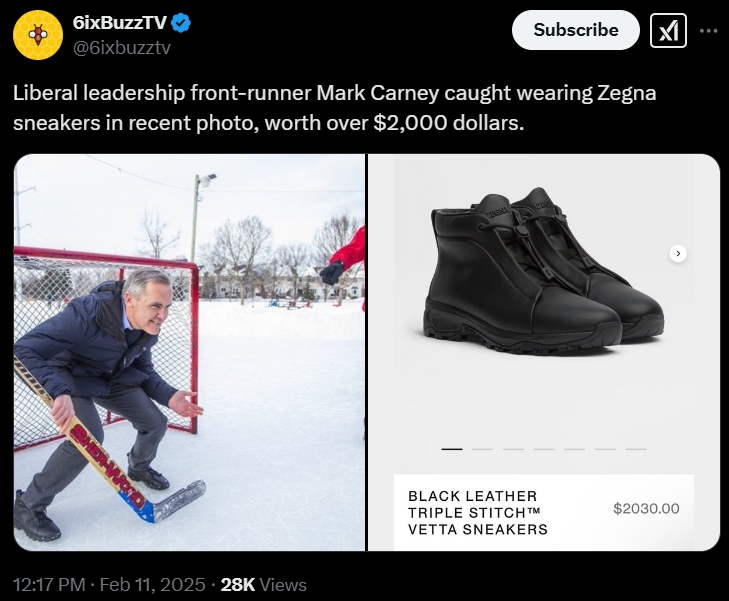Select the first carousel indicator dash
Image resolution: width=729 pixels, height=601 pixels.
[x=451, y=449]
